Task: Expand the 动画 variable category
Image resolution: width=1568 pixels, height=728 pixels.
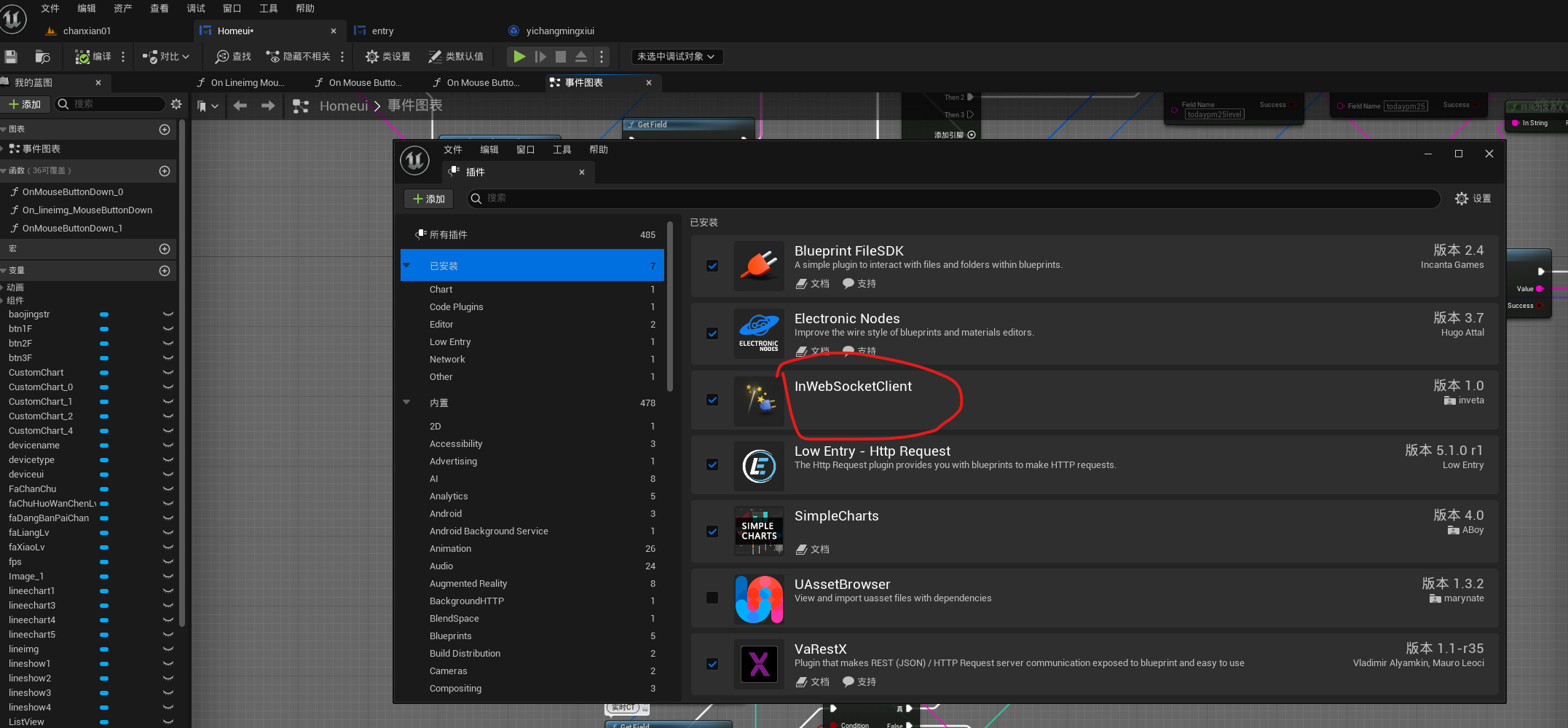Action: click(x=3, y=288)
